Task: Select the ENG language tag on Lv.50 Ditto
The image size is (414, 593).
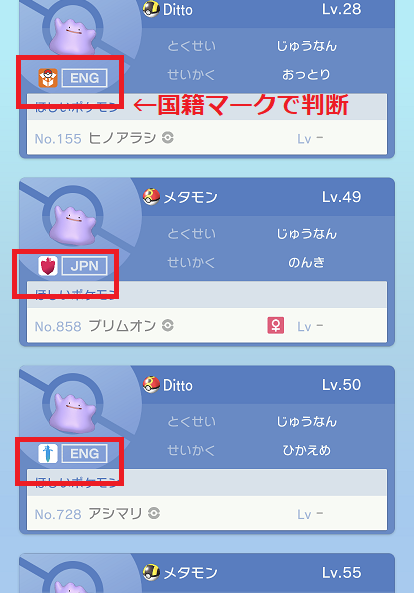Action: point(84,453)
